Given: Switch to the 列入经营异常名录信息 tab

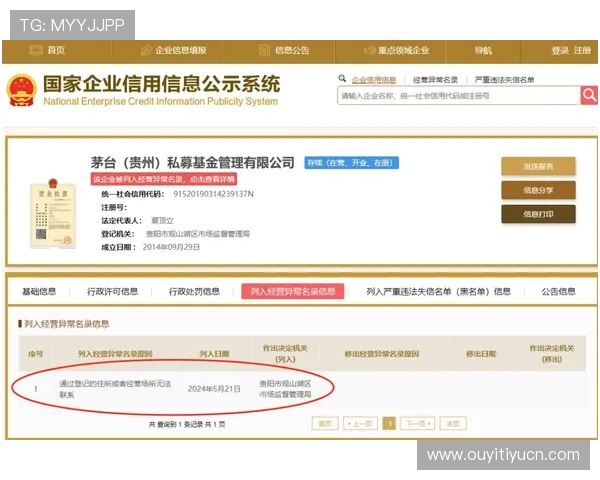Looking at the screenshot, I should [x=293, y=292].
